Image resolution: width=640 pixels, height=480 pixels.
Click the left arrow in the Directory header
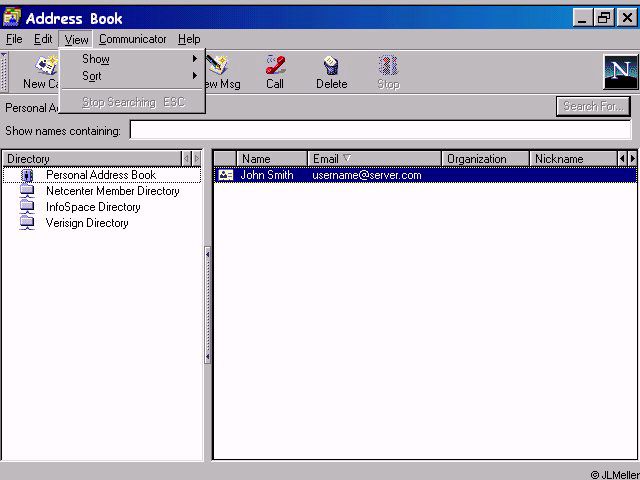point(187,158)
